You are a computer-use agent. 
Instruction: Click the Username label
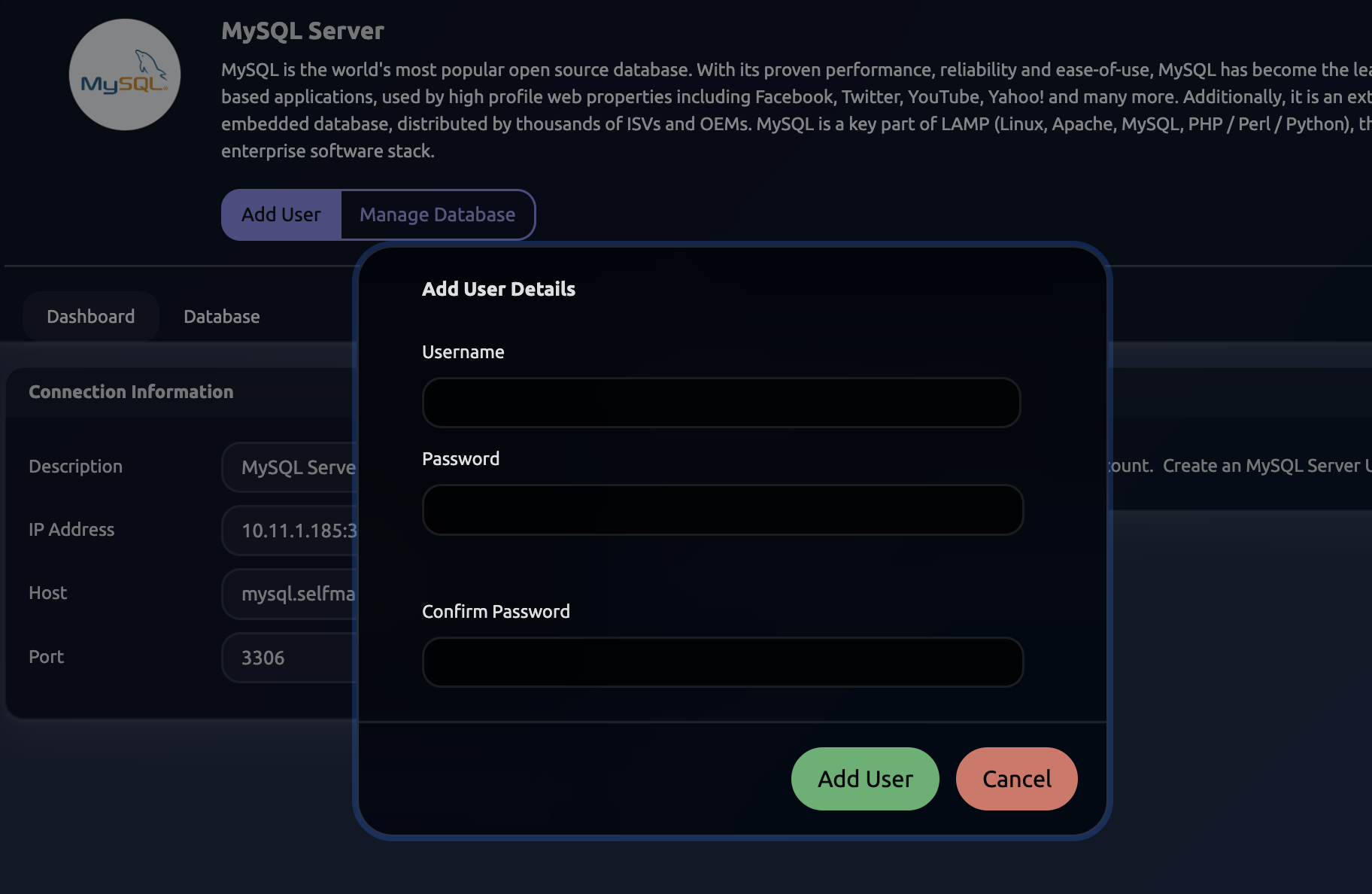pyautogui.click(x=463, y=352)
